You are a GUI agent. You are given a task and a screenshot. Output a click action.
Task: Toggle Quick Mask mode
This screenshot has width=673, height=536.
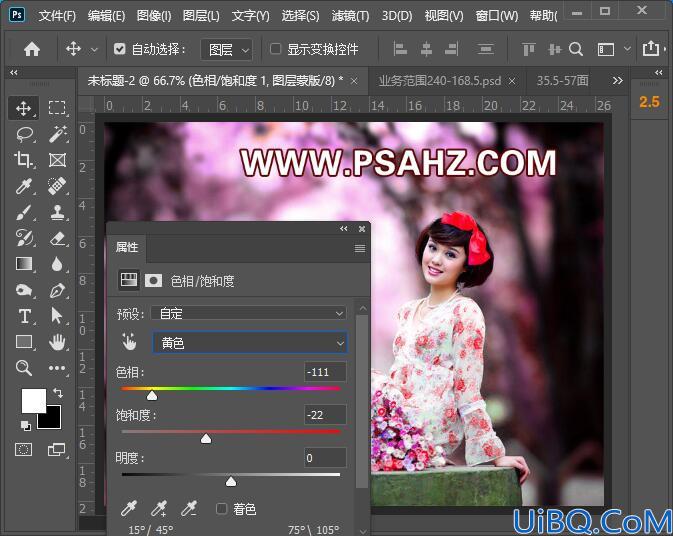point(24,450)
